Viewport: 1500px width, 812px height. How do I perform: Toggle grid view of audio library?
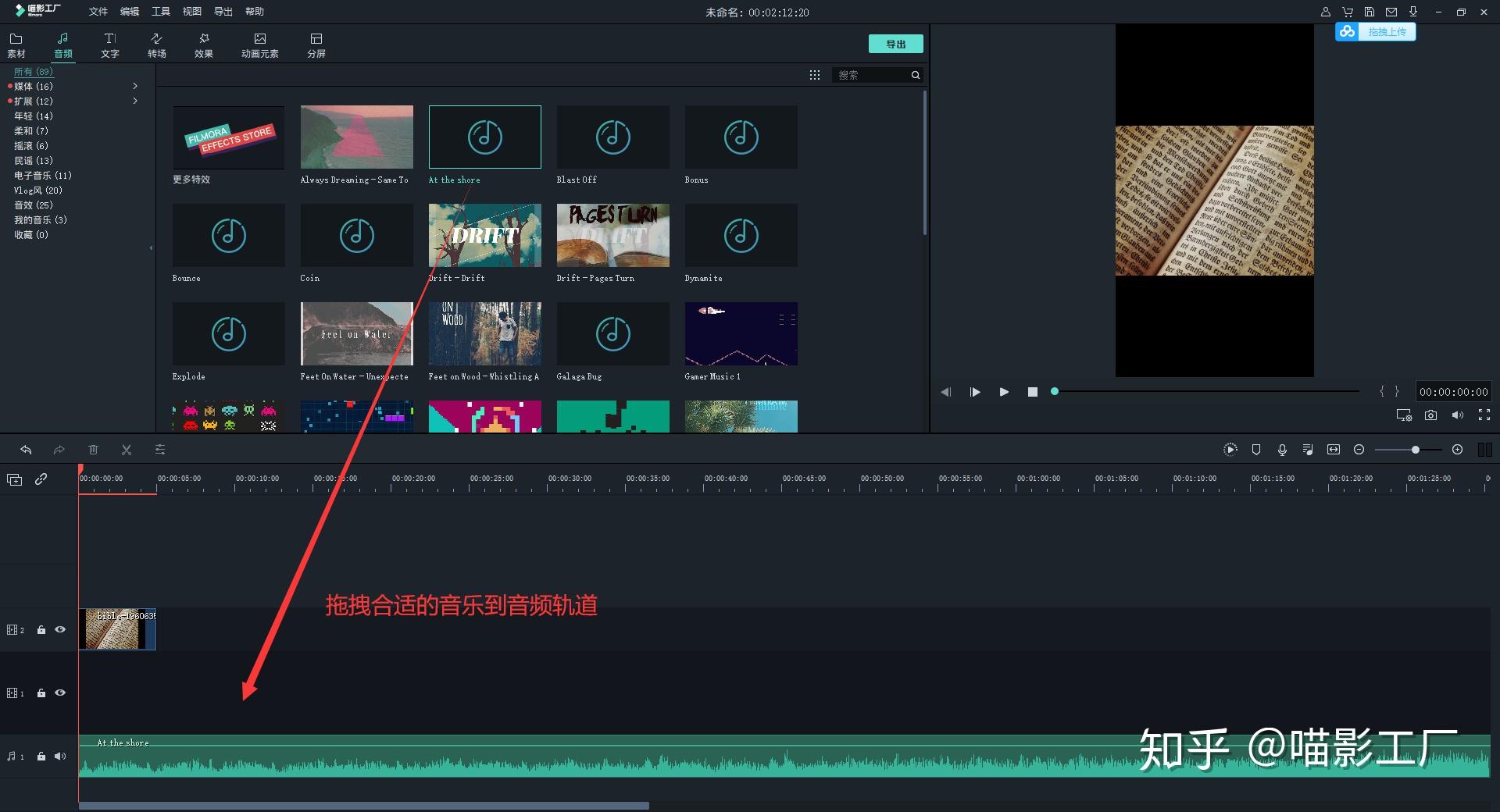coord(815,75)
